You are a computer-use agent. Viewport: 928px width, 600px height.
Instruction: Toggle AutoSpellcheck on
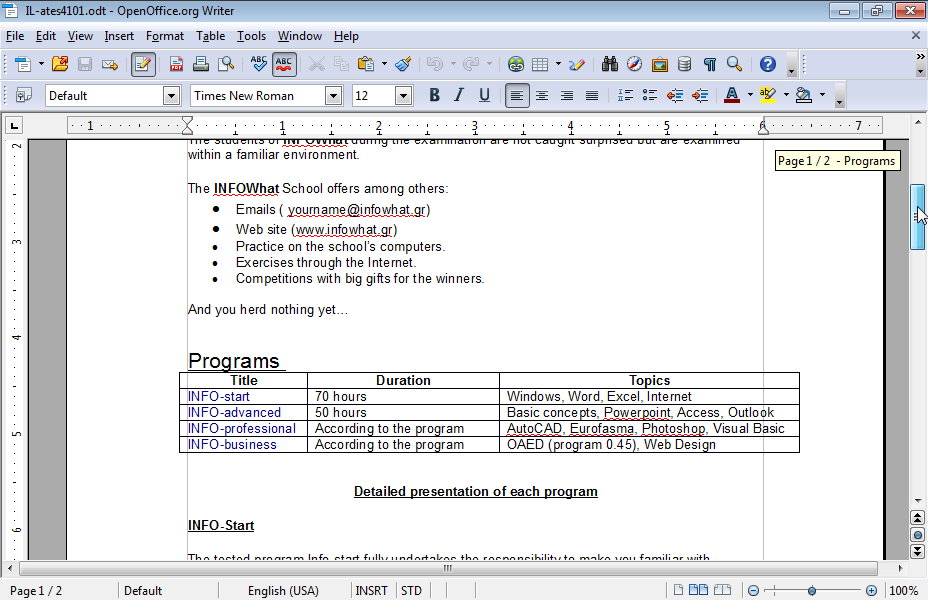[283, 64]
